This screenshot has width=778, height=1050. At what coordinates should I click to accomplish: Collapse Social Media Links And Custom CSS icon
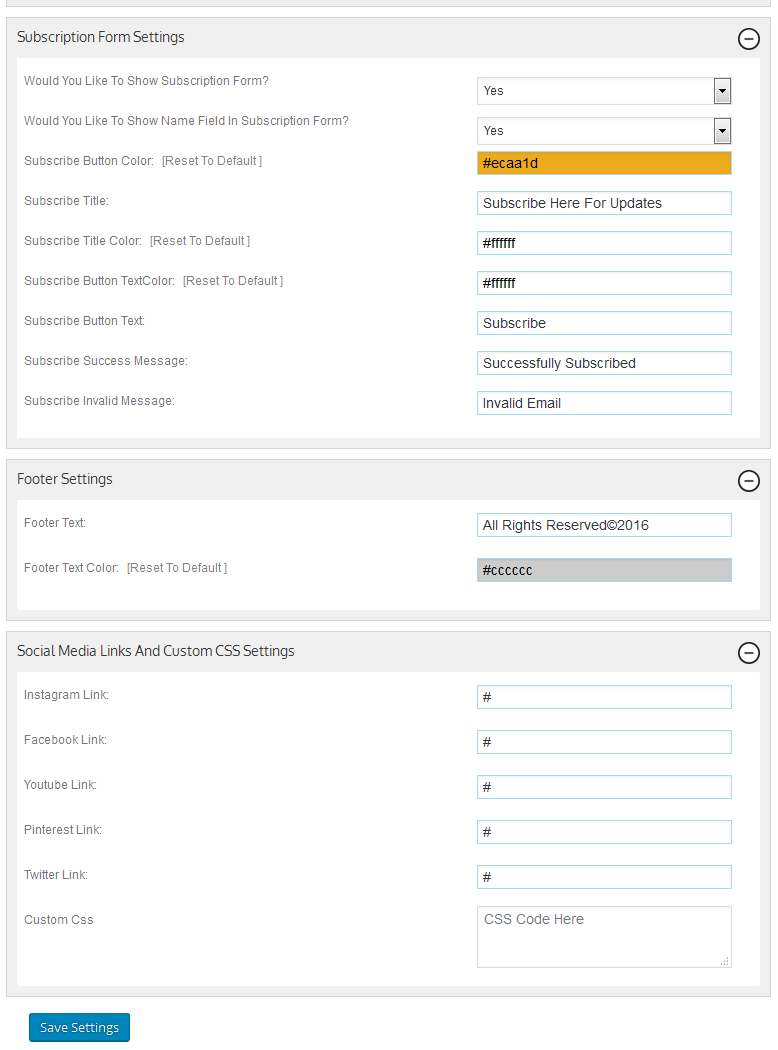pos(749,653)
